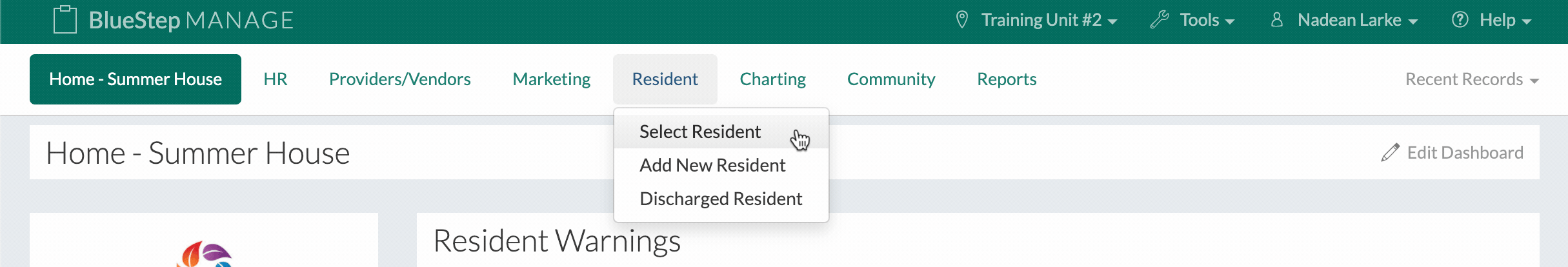Switch to the Providers/Vendors tab

pyautogui.click(x=400, y=79)
